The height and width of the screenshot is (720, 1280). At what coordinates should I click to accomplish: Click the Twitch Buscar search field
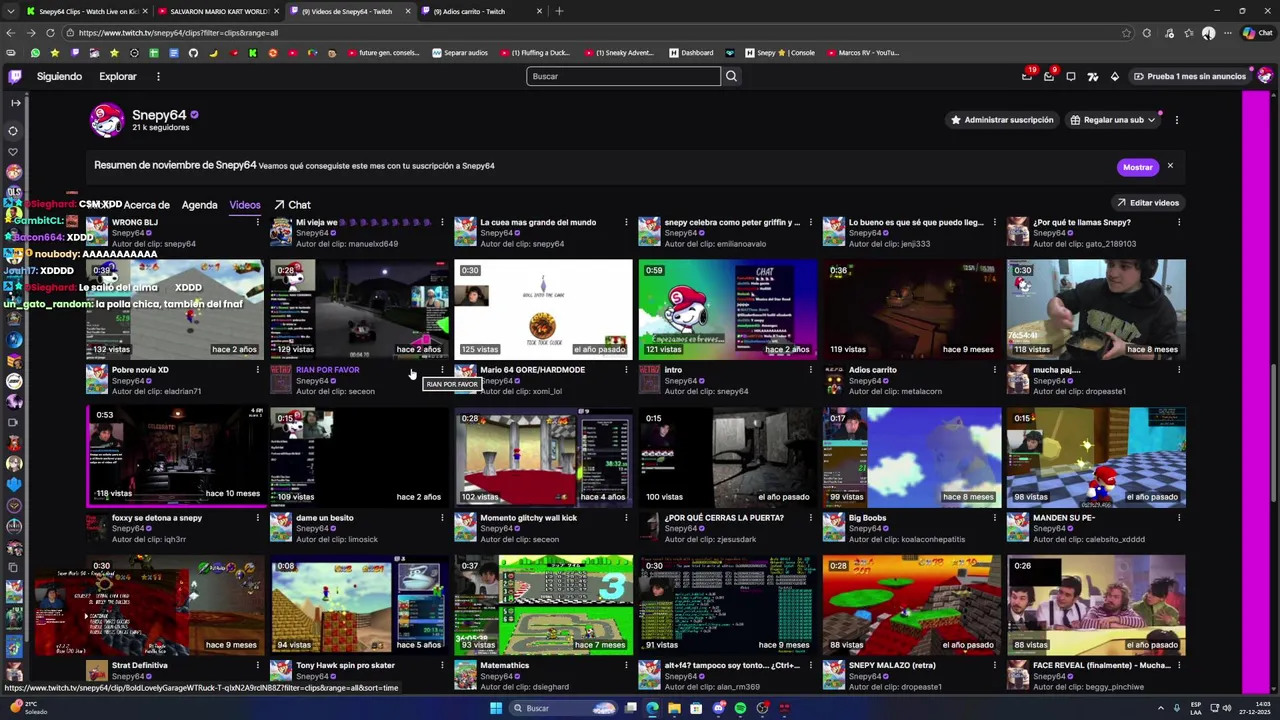tap(623, 76)
